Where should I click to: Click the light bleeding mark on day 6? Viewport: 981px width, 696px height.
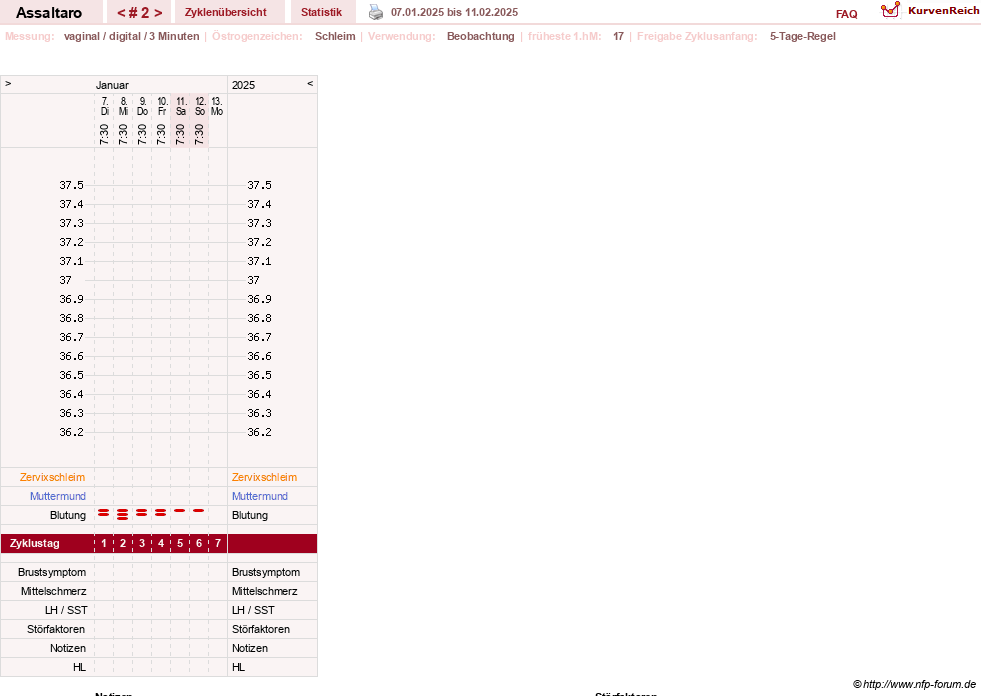(x=199, y=511)
